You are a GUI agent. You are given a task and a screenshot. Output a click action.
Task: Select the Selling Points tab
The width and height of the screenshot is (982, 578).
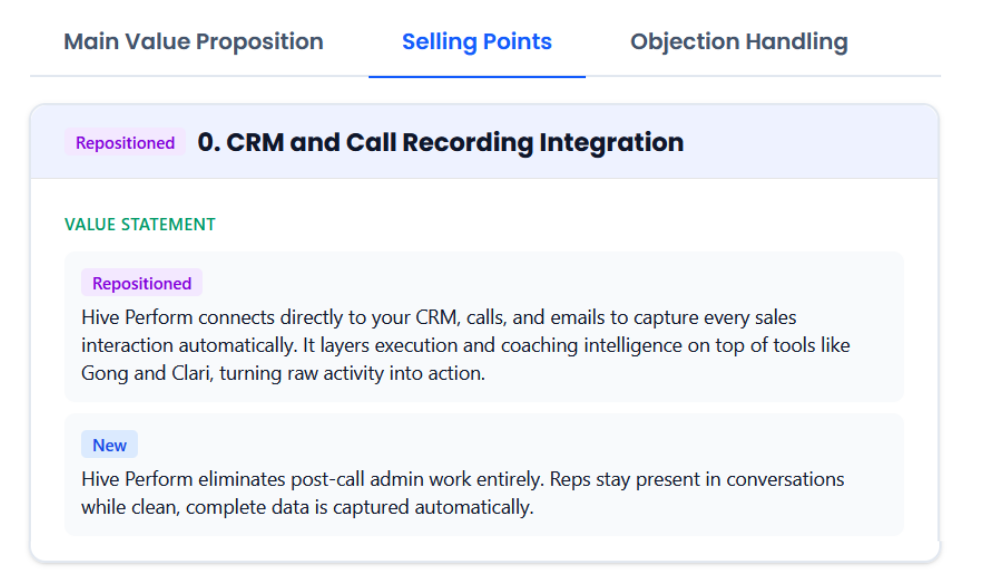(x=476, y=41)
